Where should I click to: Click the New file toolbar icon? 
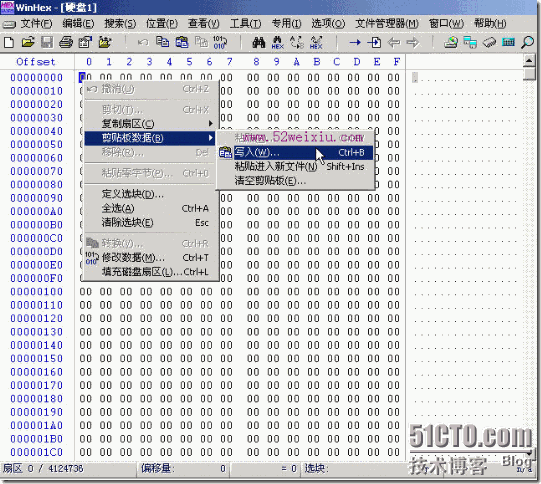click(x=9, y=42)
